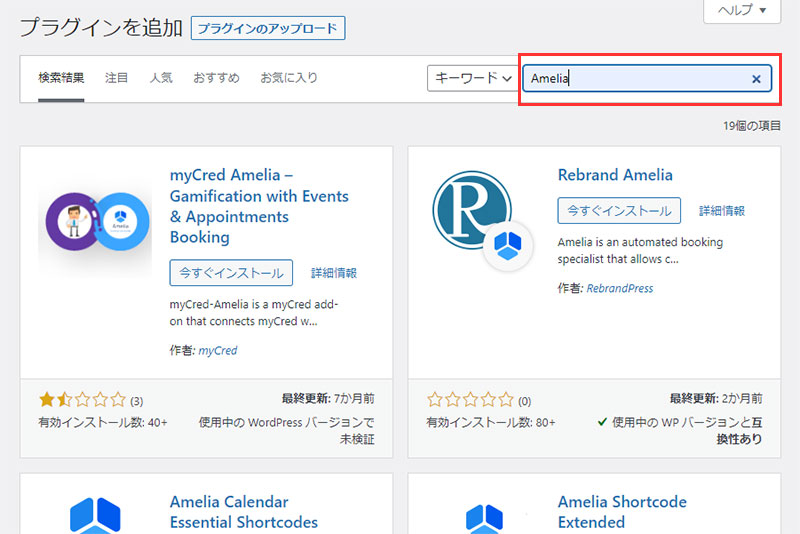Screen dimensions: 800x534
Task: Click the myCred Amelia star rating
Action: pos(82,399)
